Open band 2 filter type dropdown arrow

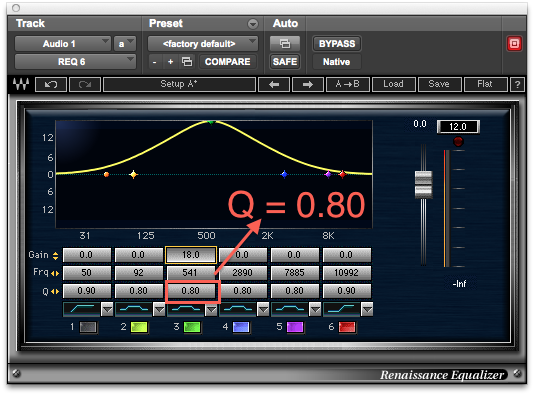(x=159, y=309)
